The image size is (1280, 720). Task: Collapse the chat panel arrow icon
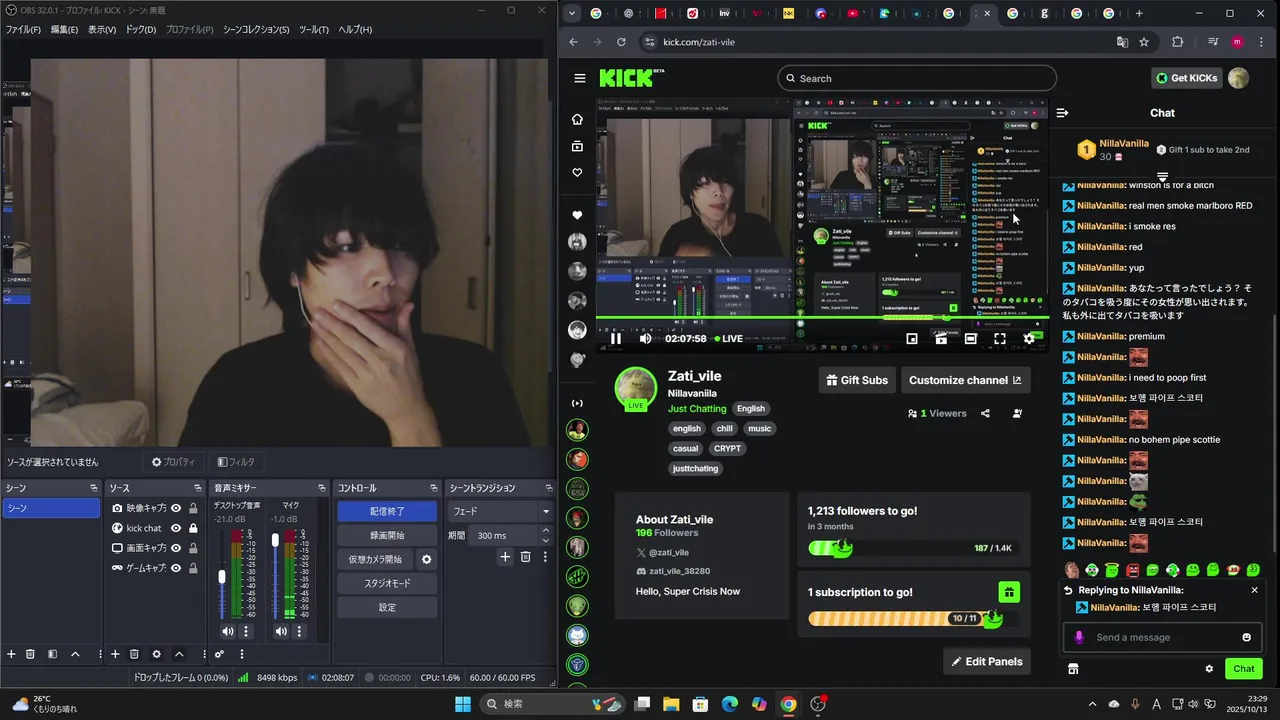pyautogui.click(x=1062, y=113)
